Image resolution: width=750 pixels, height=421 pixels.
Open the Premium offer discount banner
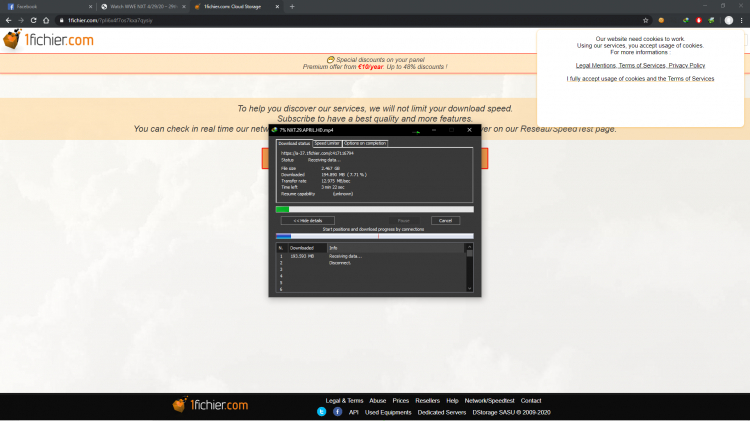[375, 63]
